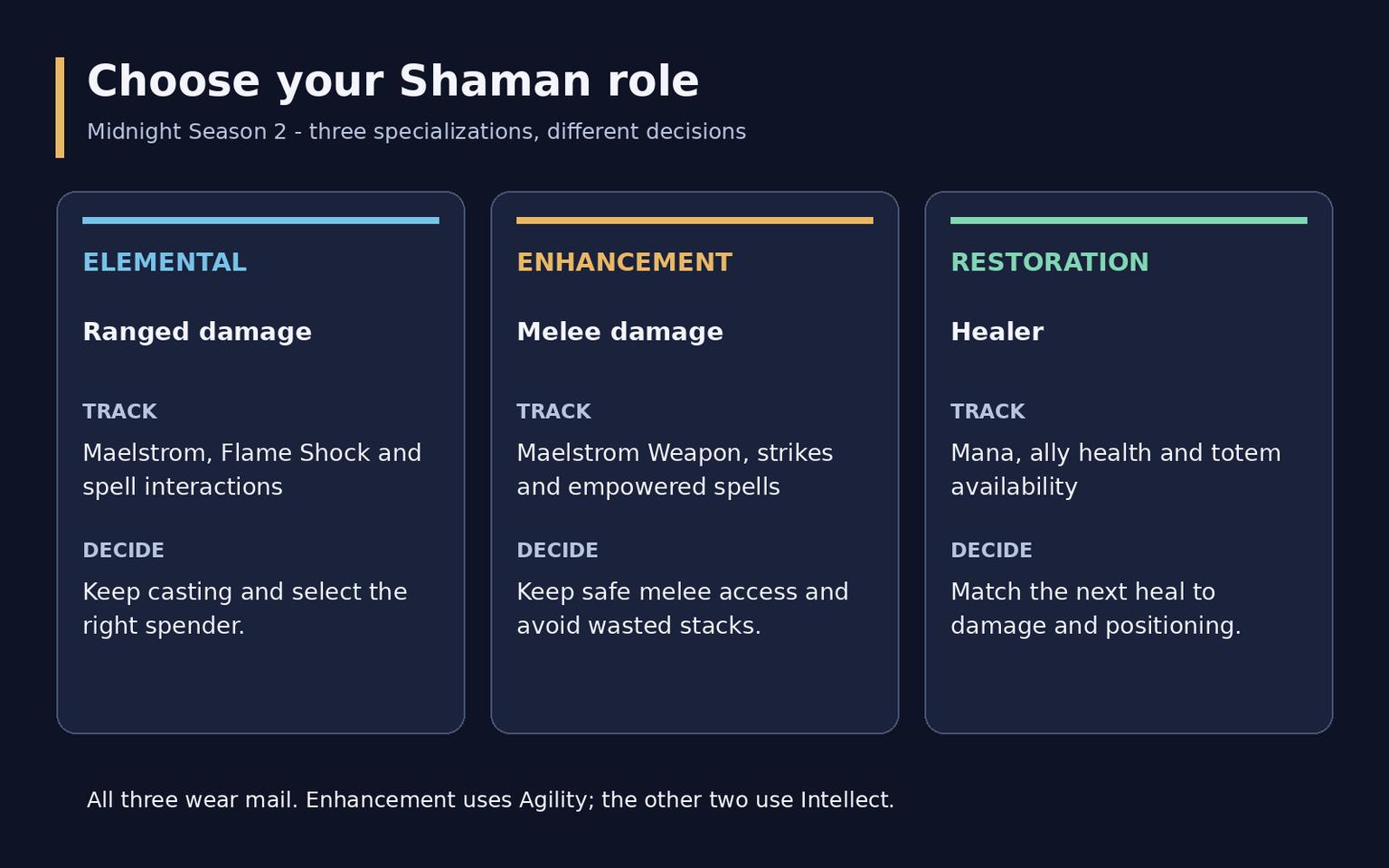Click the blue bar atop Elemental card
The width and height of the screenshot is (1389, 868).
point(260,221)
